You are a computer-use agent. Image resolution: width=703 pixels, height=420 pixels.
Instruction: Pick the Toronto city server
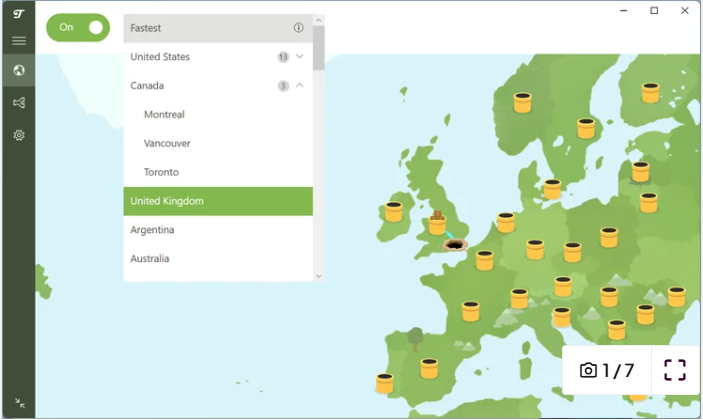click(218, 172)
